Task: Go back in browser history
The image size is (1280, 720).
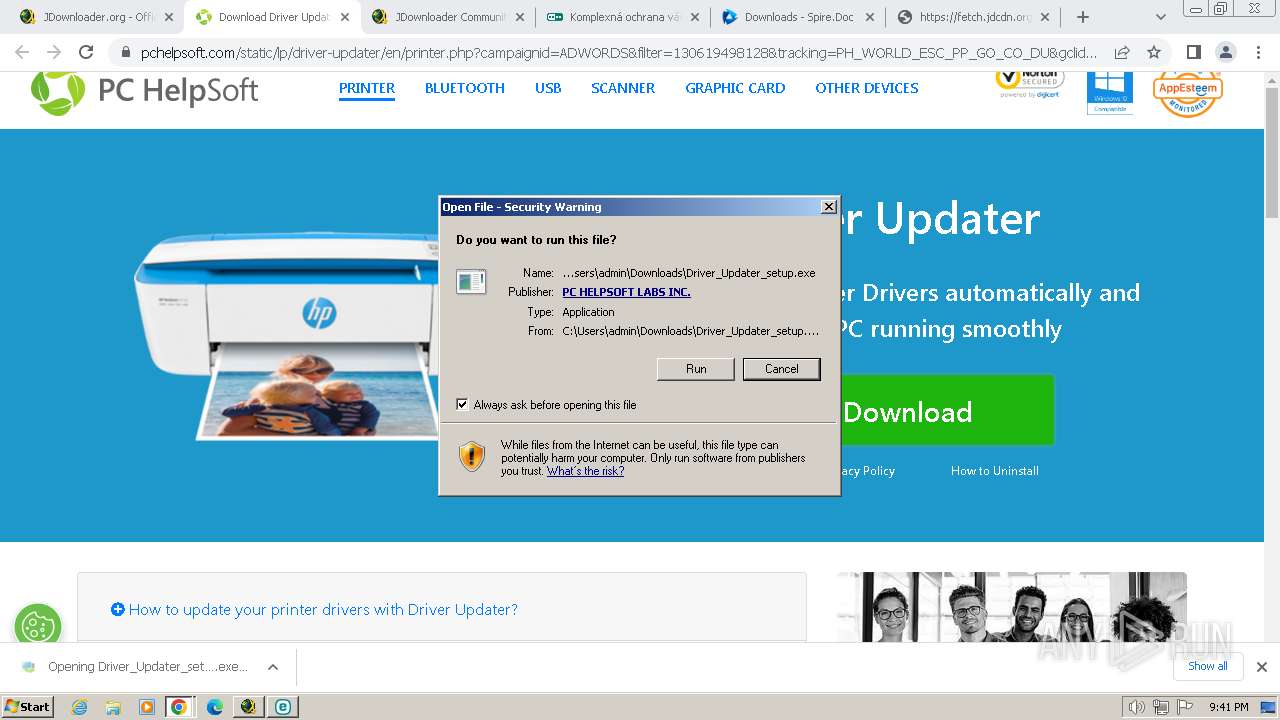Action: tap(22, 53)
